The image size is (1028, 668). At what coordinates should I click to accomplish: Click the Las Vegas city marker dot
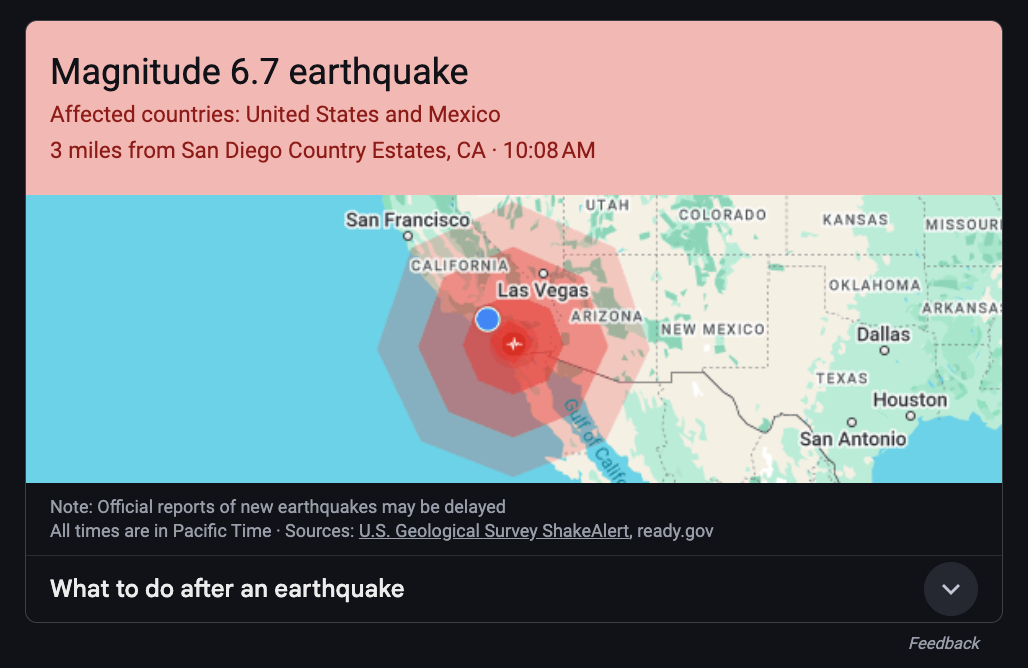point(543,272)
